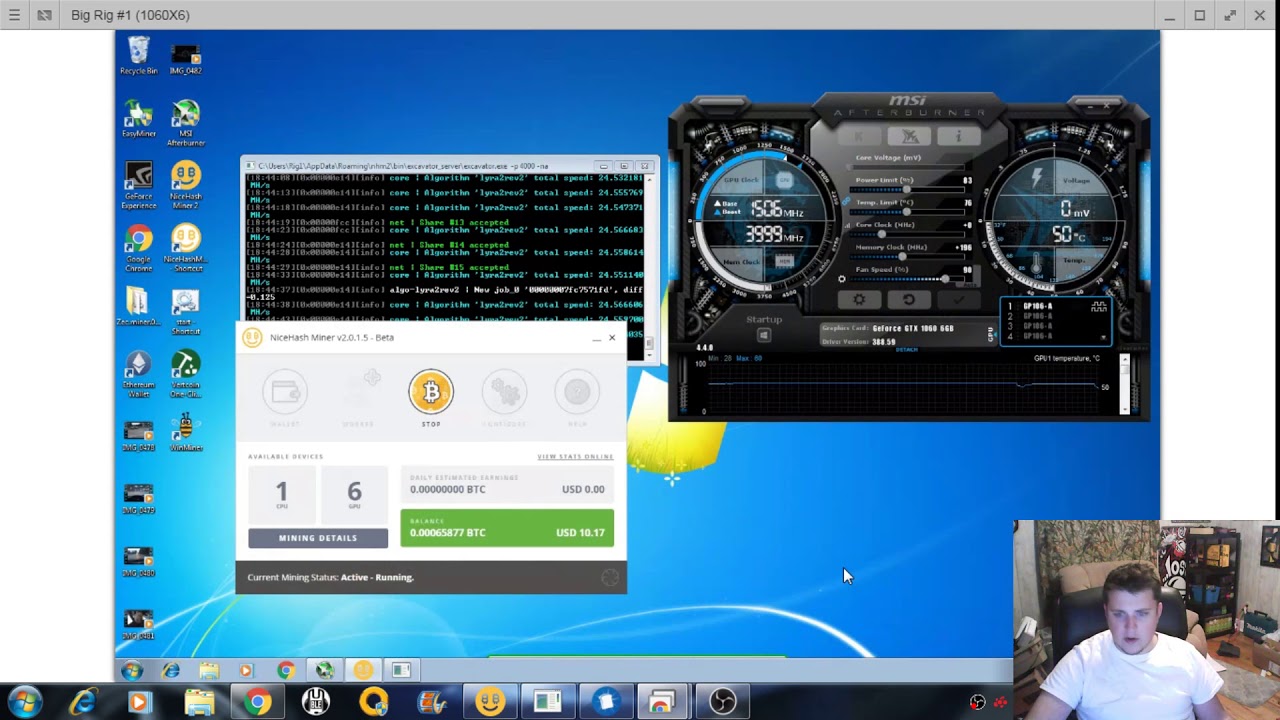Open the VIEW STATS ONLINE link
Image resolution: width=1280 pixels, height=720 pixels.
[x=575, y=456]
